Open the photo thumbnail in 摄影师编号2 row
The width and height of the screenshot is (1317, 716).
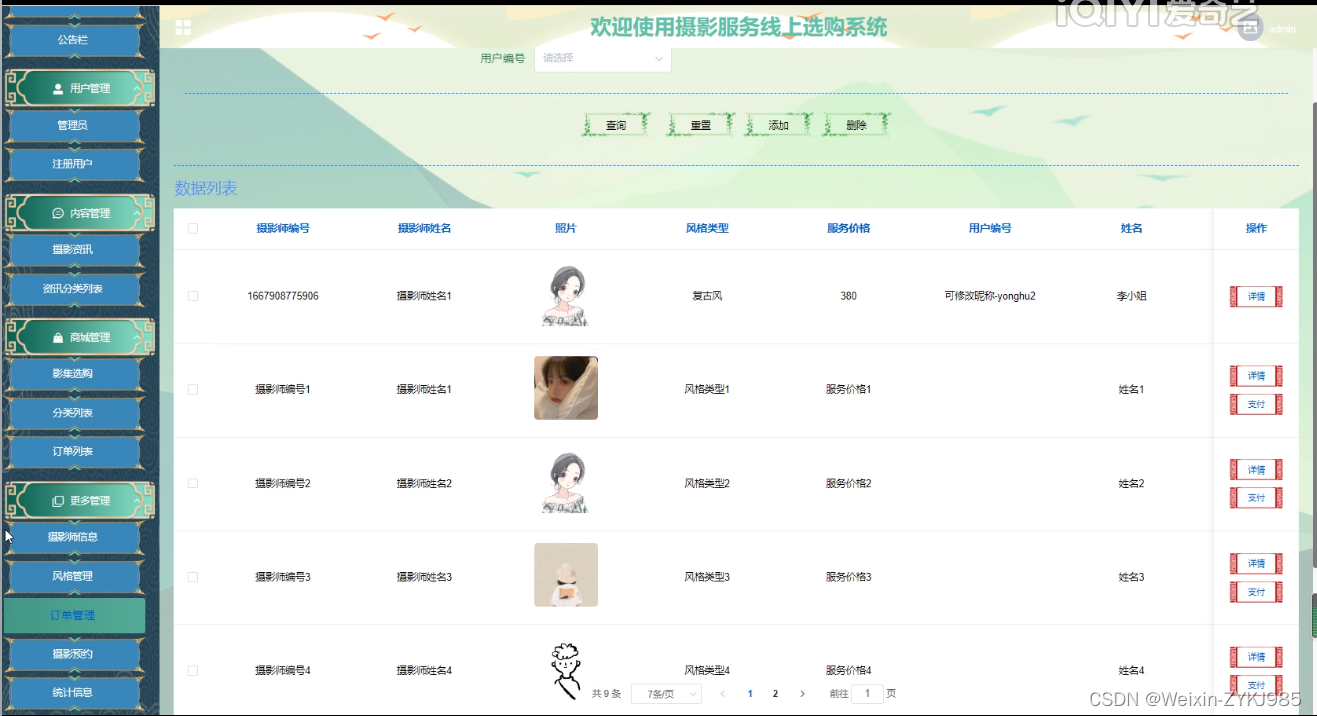coord(565,483)
